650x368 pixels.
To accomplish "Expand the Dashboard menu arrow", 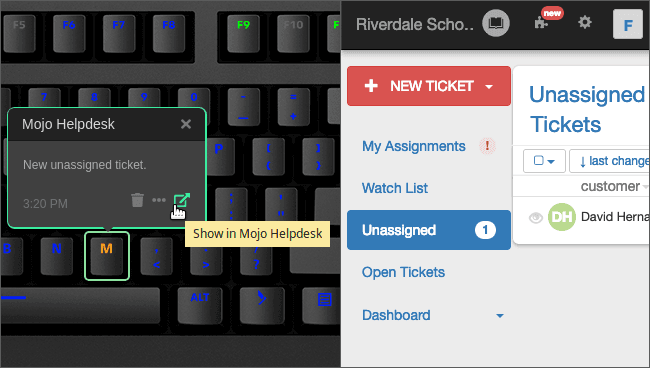I will click(x=500, y=316).
